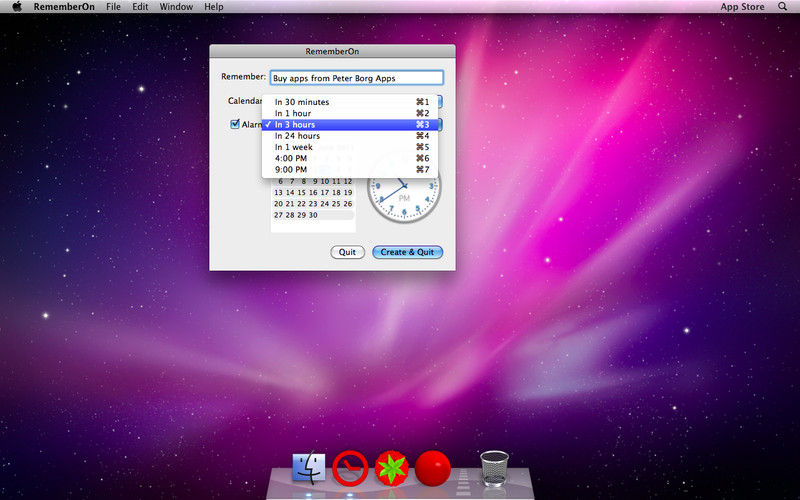Pick In 24 hours alarm option
This screenshot has width=800, height=500.
tap(350, 136)
